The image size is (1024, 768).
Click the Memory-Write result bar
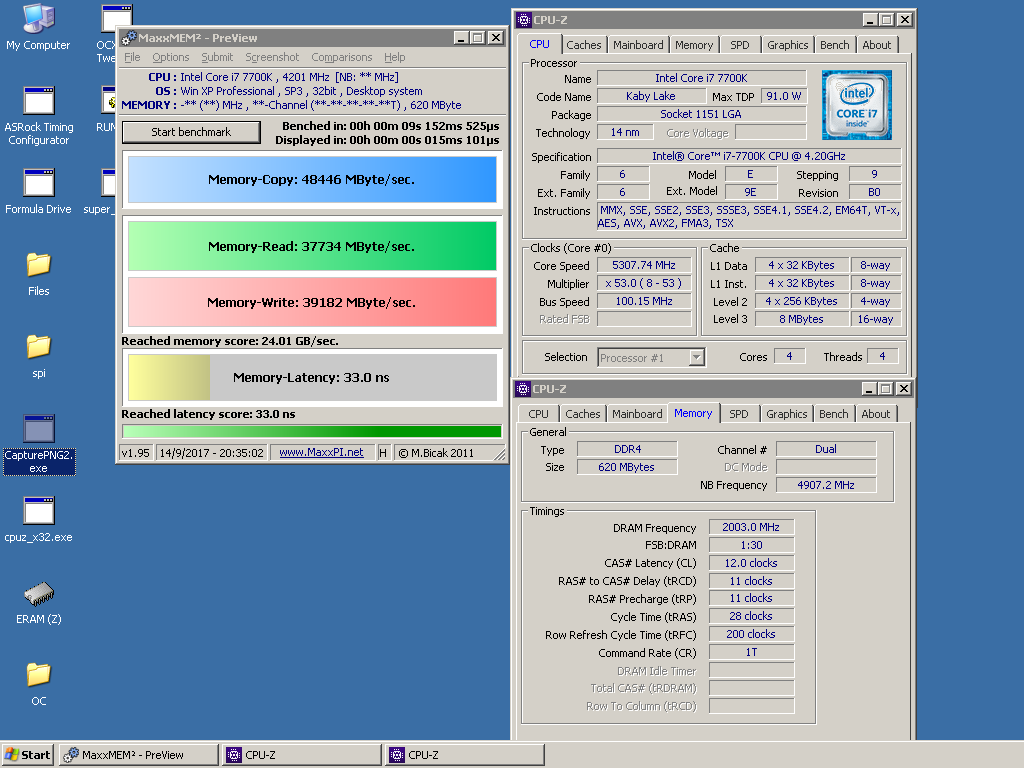point(312,302)
